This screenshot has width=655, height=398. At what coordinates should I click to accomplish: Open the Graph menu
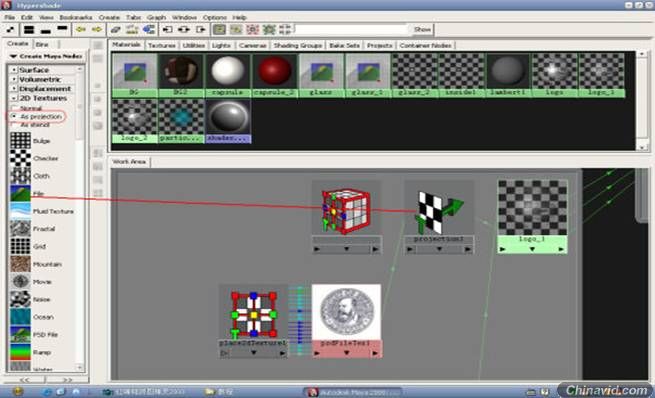tap(156, 18)
